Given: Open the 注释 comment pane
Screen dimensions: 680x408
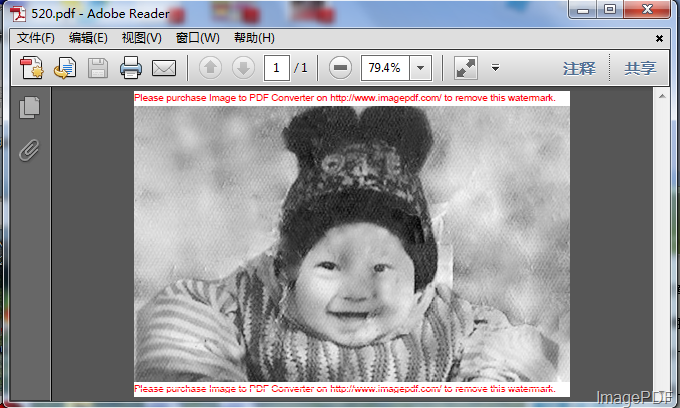Looking at the screenshot, I should tap(579, 68).
